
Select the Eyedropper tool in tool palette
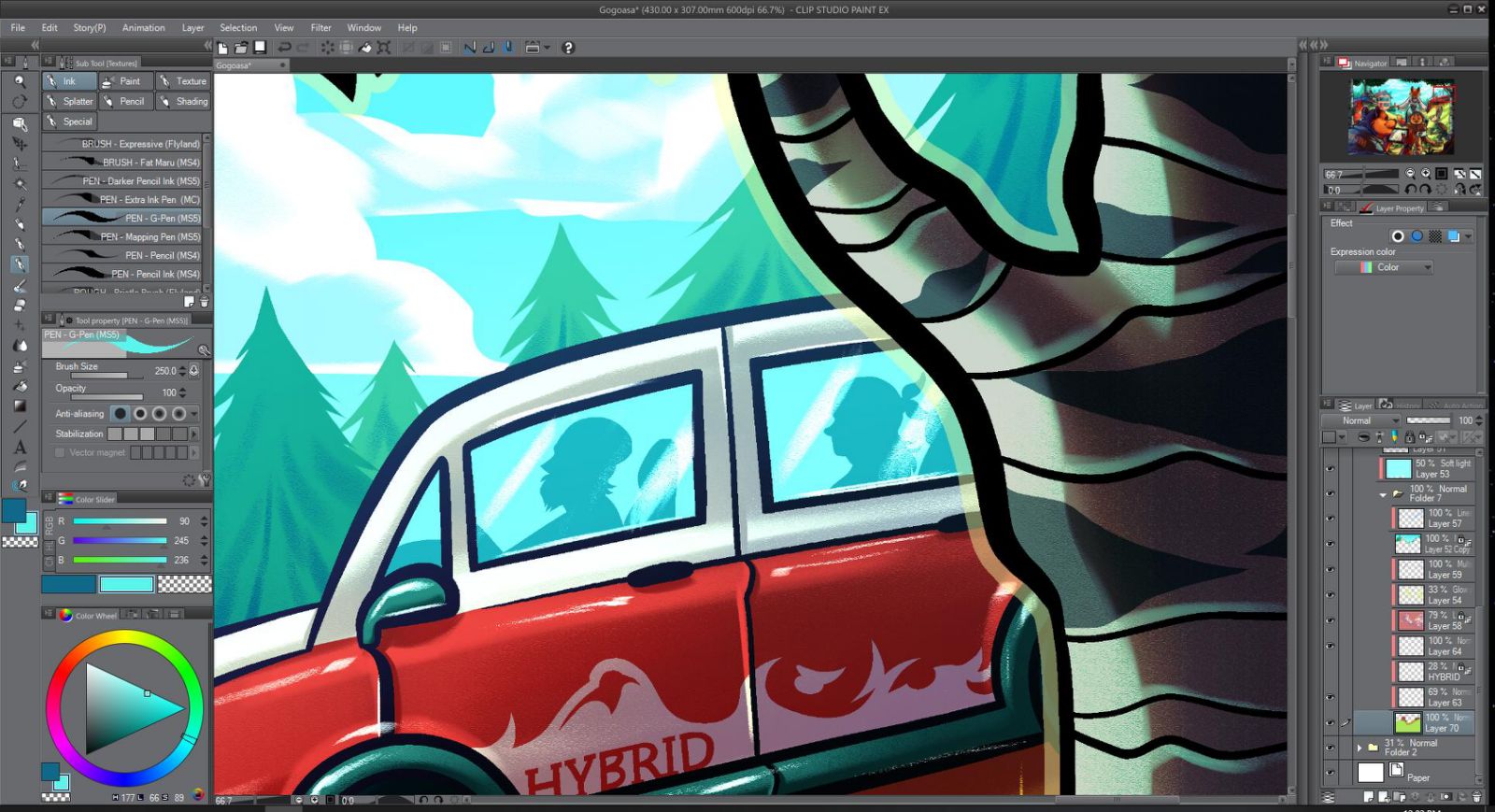[20, 204]
